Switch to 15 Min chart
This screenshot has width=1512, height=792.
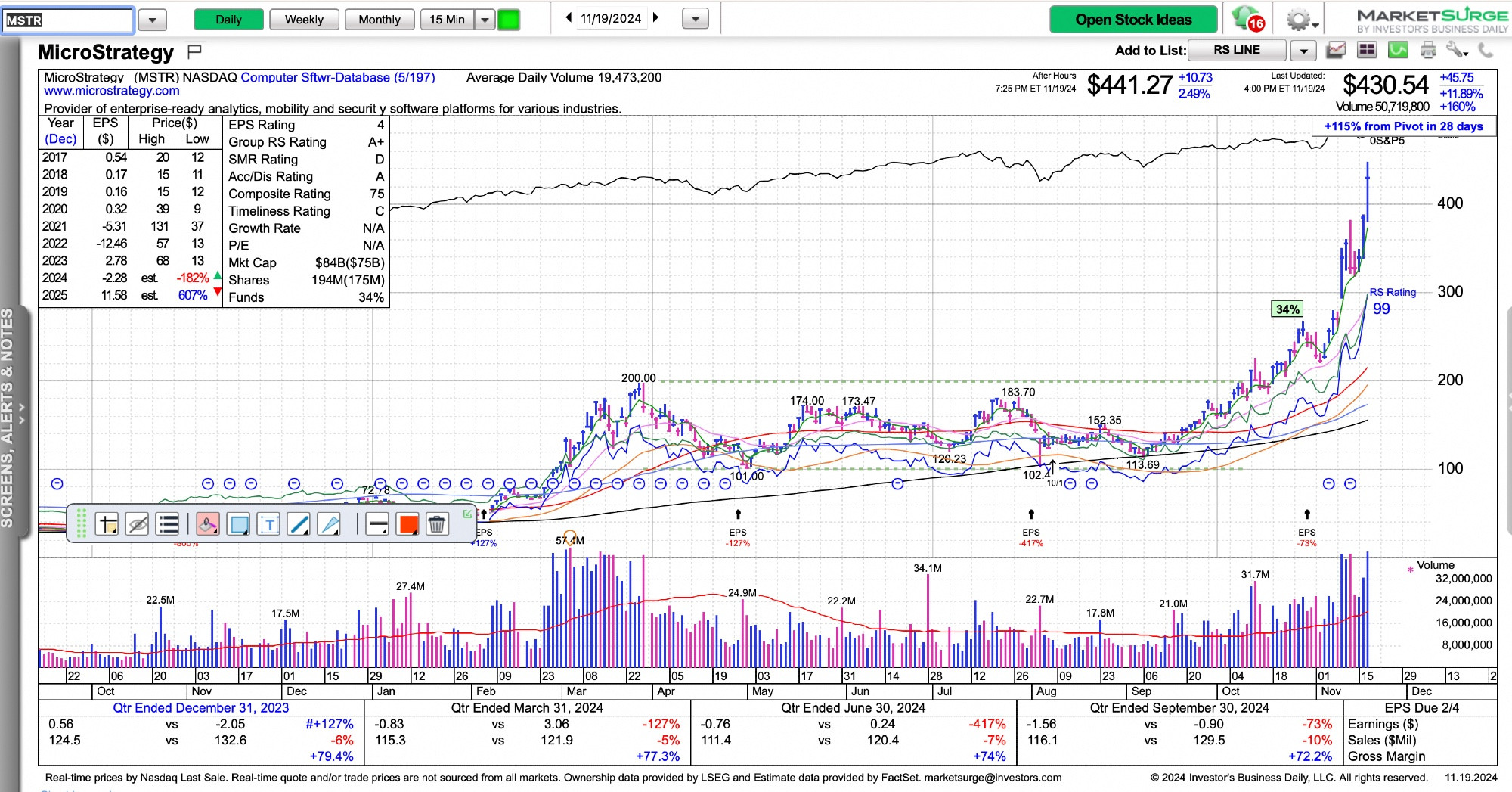[x=448, y=20]
